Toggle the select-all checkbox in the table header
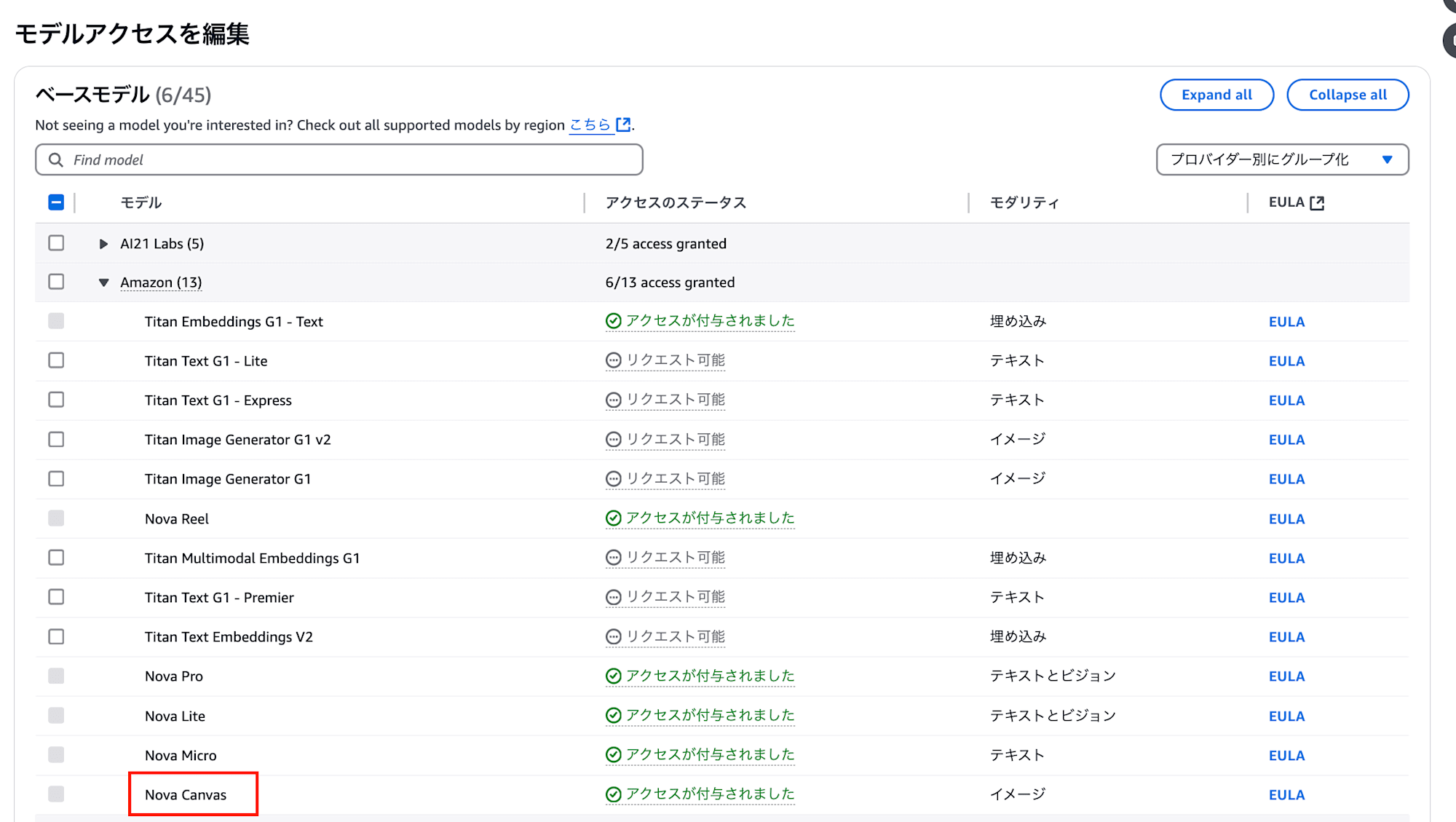Screen dimensions: 1456x822 [x=56, y=202]
